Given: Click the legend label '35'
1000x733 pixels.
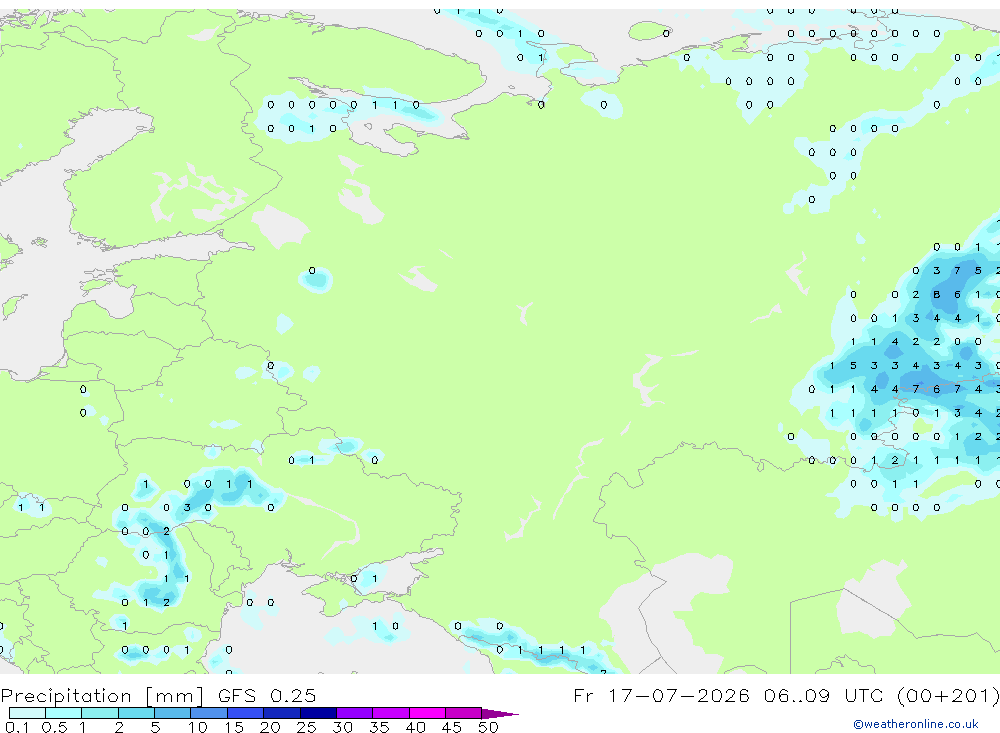Looking at the screenshot, I should tap(379, 727).
